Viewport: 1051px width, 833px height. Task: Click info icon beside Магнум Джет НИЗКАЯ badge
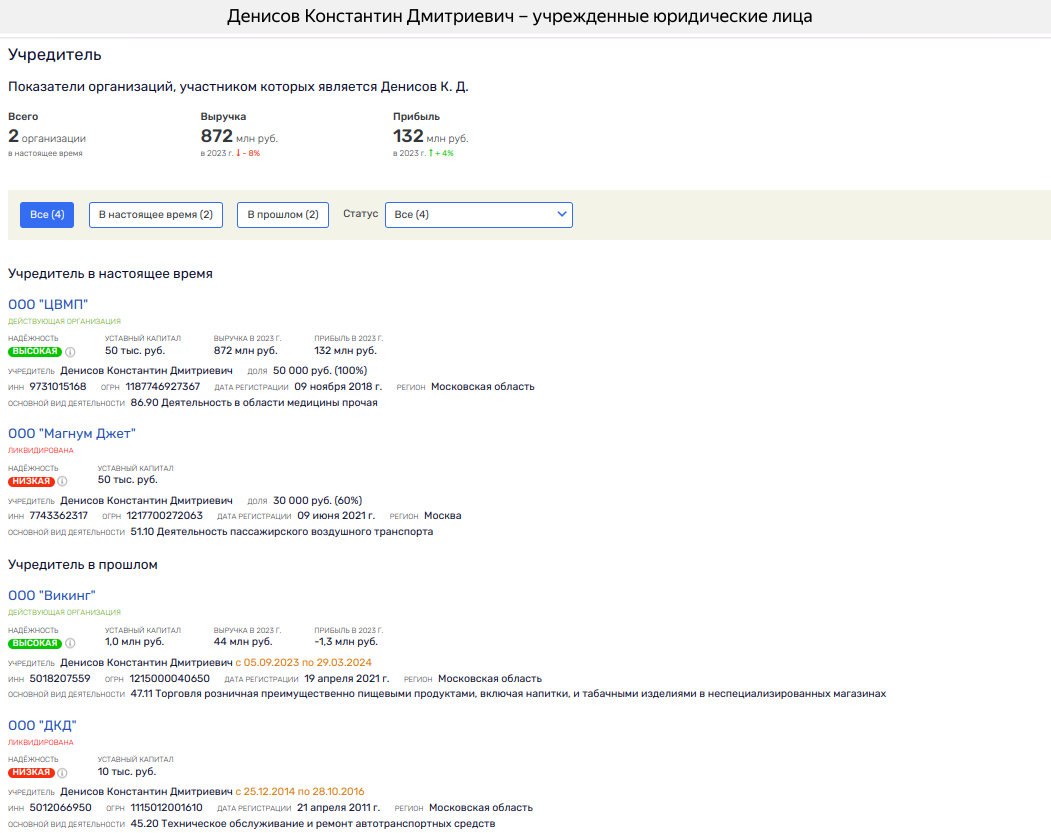[x=62, y=482]
